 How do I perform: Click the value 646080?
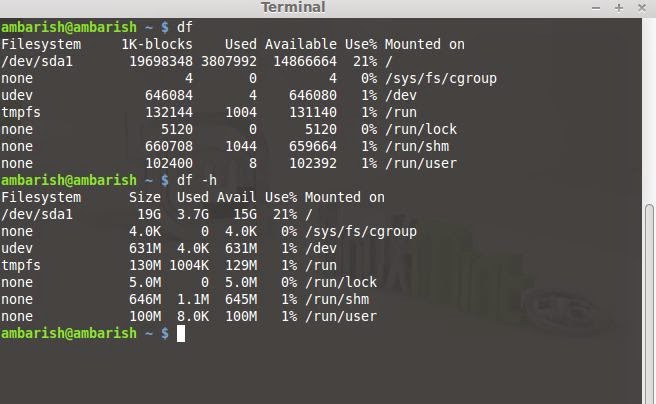[x=313, y=95]
